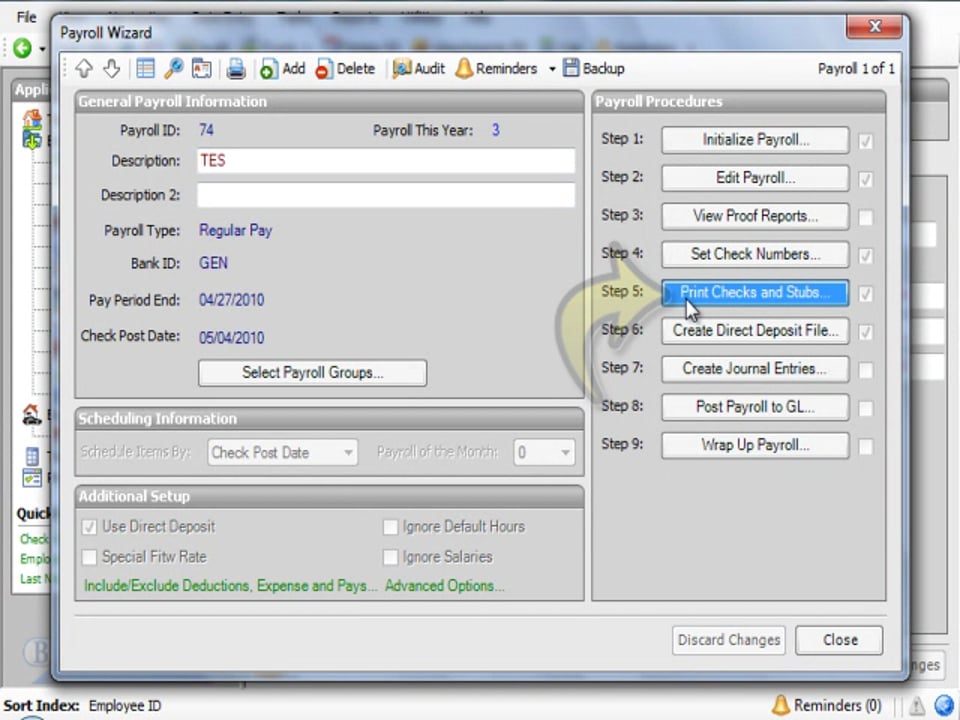Viewport: 960px width, 720px height.
Task: Click the warning triangle status icon
Action: tap(917, 707)
